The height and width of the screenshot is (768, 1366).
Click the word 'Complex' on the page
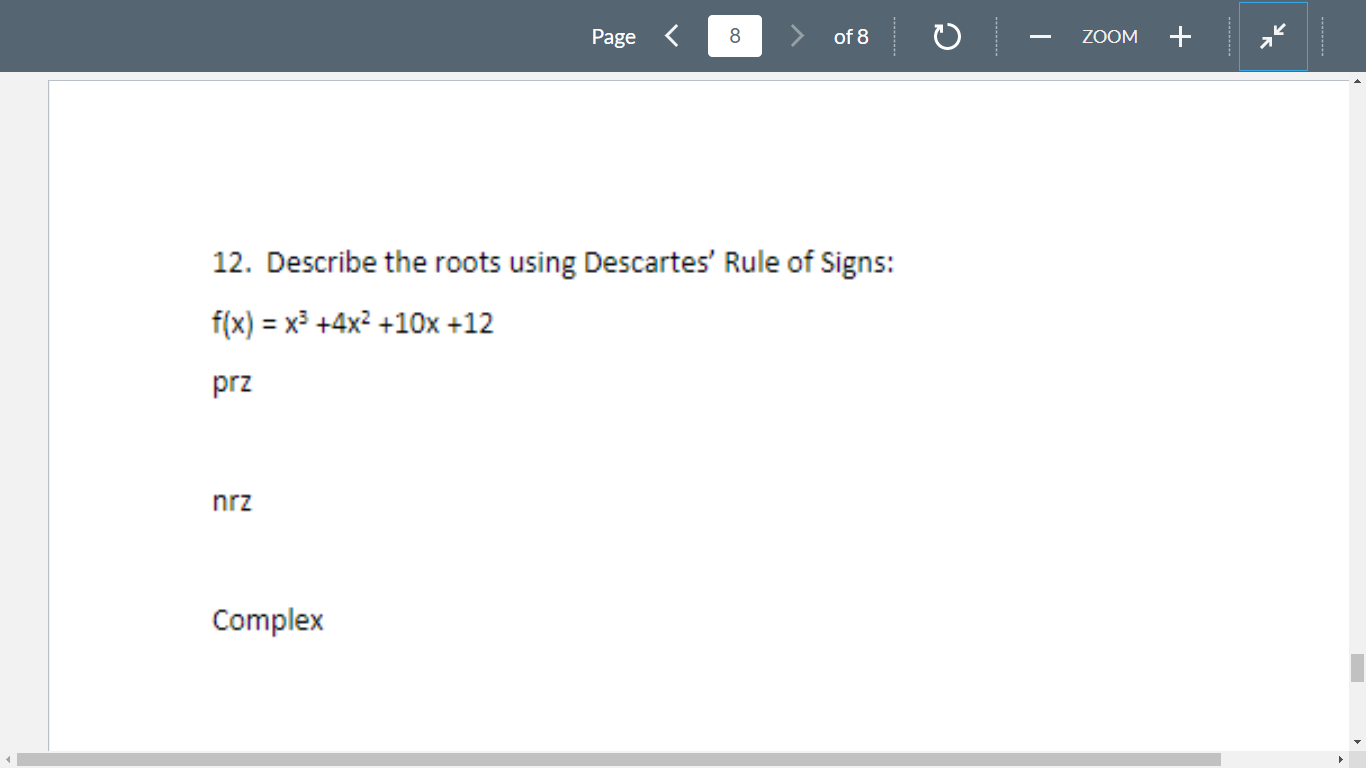pyautogui.click(x=267, y=620)
